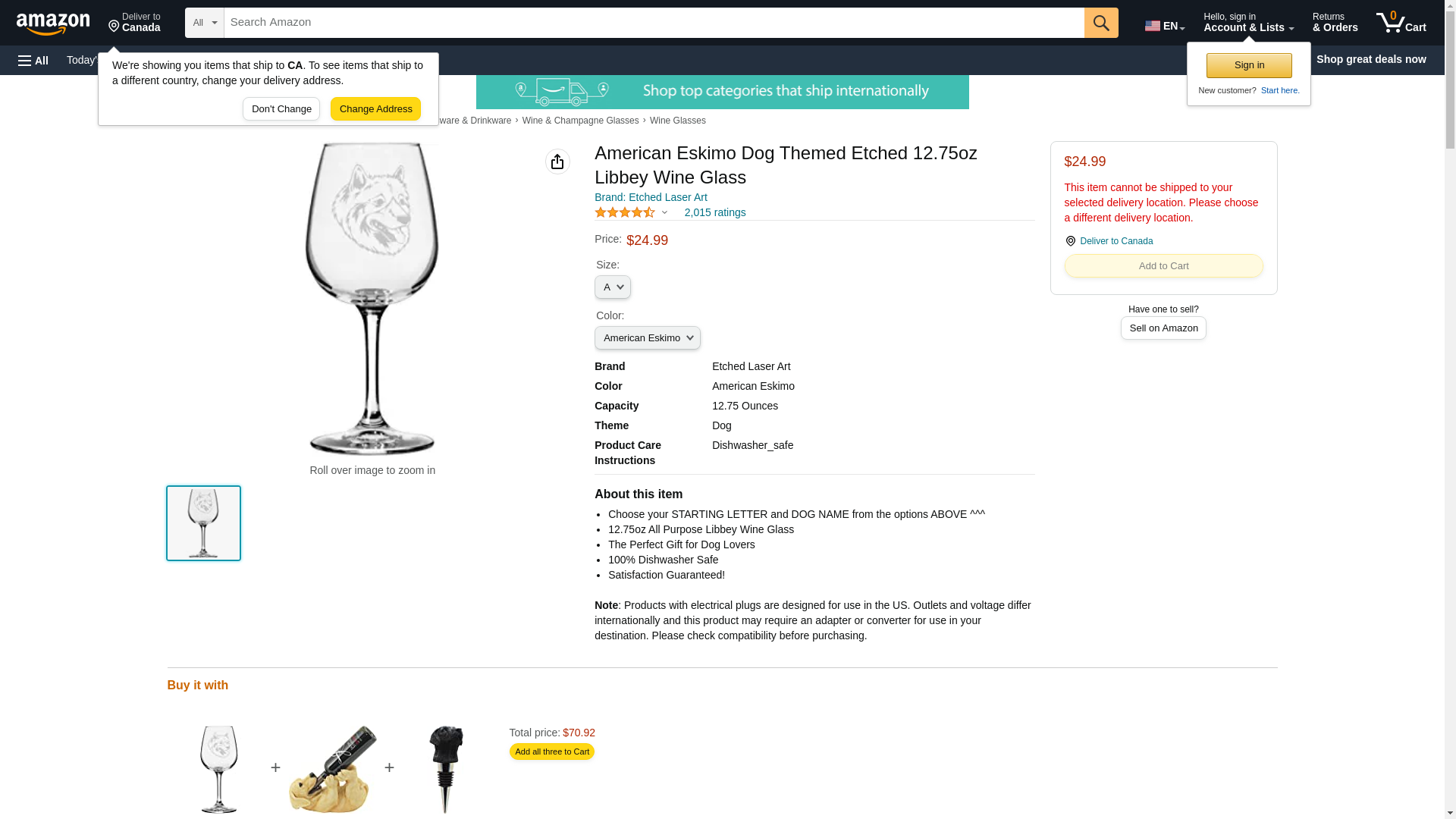The image size is (1456, 819).
Task: Expand the Color American Eskimo dropdown
Action: point(648,338)
